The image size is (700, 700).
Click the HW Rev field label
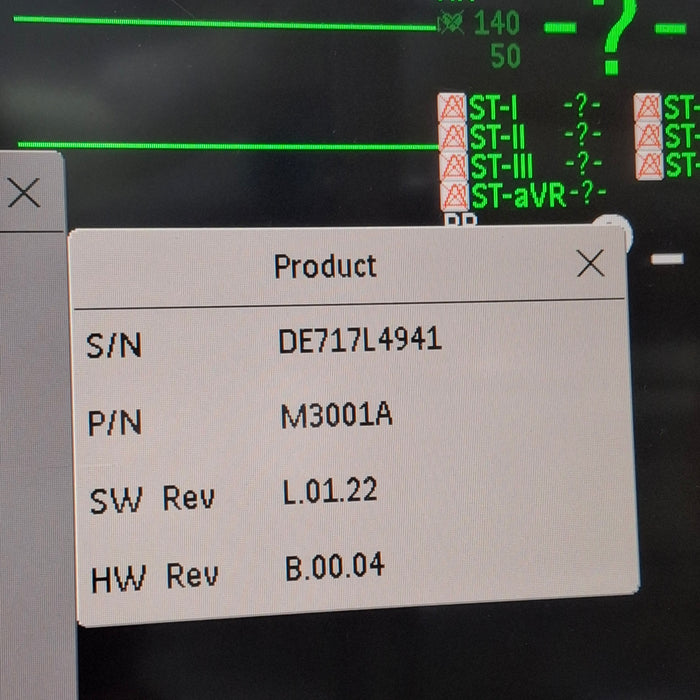[155, 577]
